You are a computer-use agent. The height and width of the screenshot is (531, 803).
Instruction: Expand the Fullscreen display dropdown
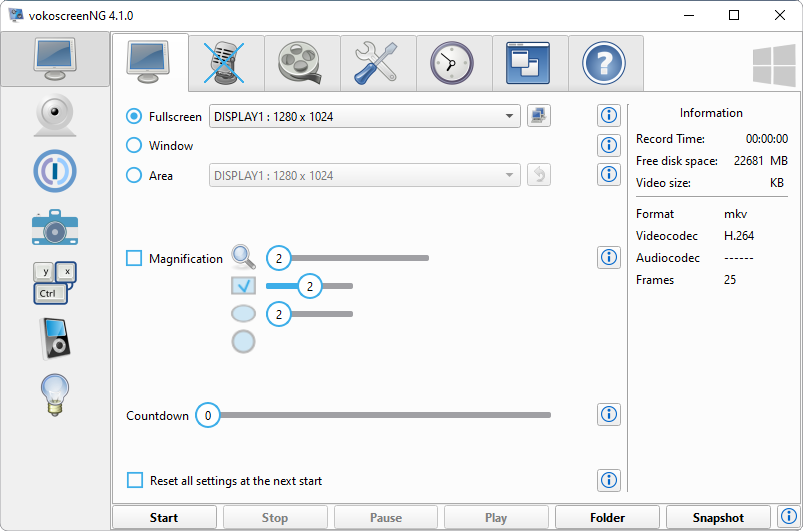364,116
